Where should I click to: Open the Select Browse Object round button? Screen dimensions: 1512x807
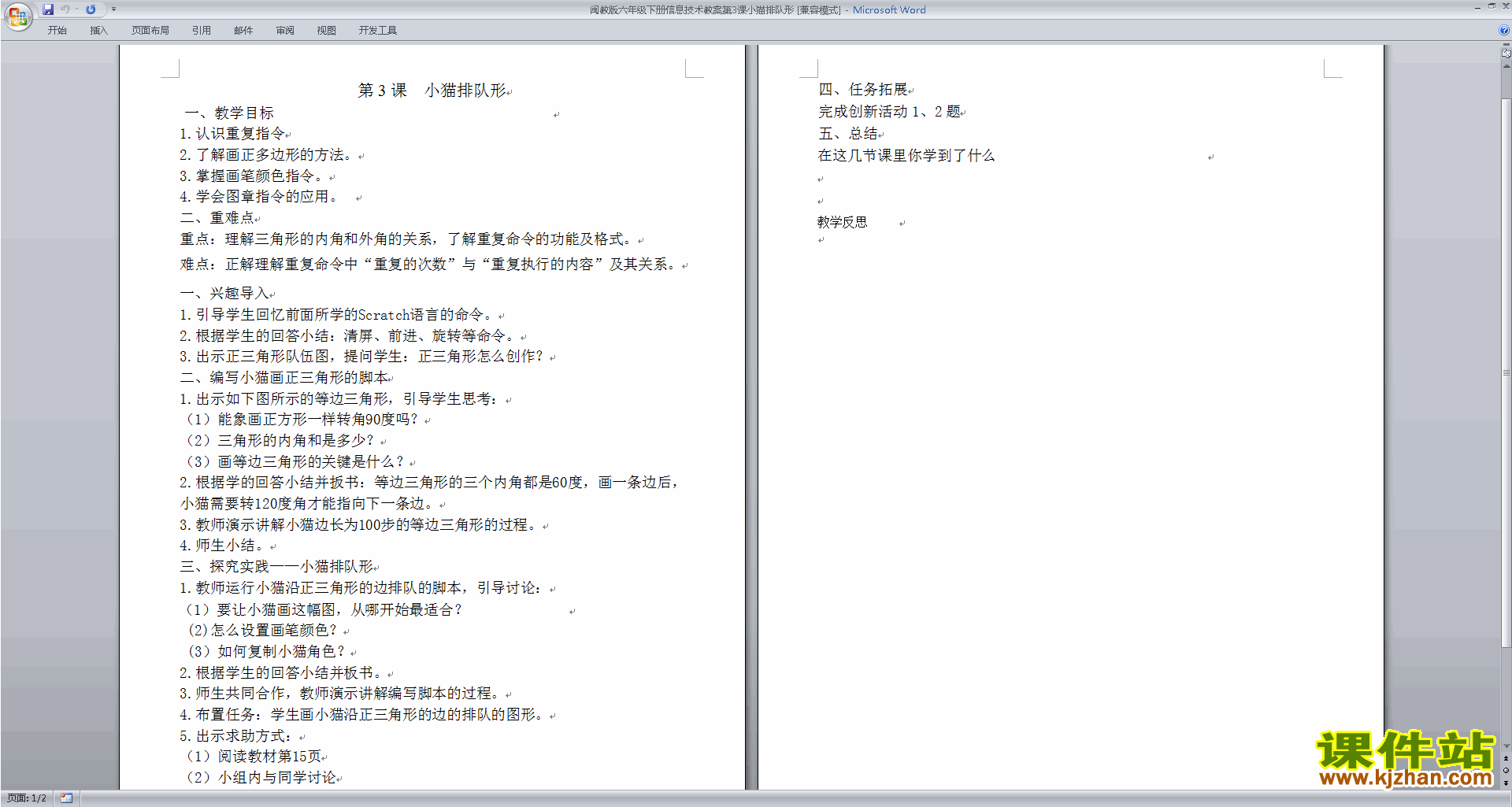[1506, 771]
